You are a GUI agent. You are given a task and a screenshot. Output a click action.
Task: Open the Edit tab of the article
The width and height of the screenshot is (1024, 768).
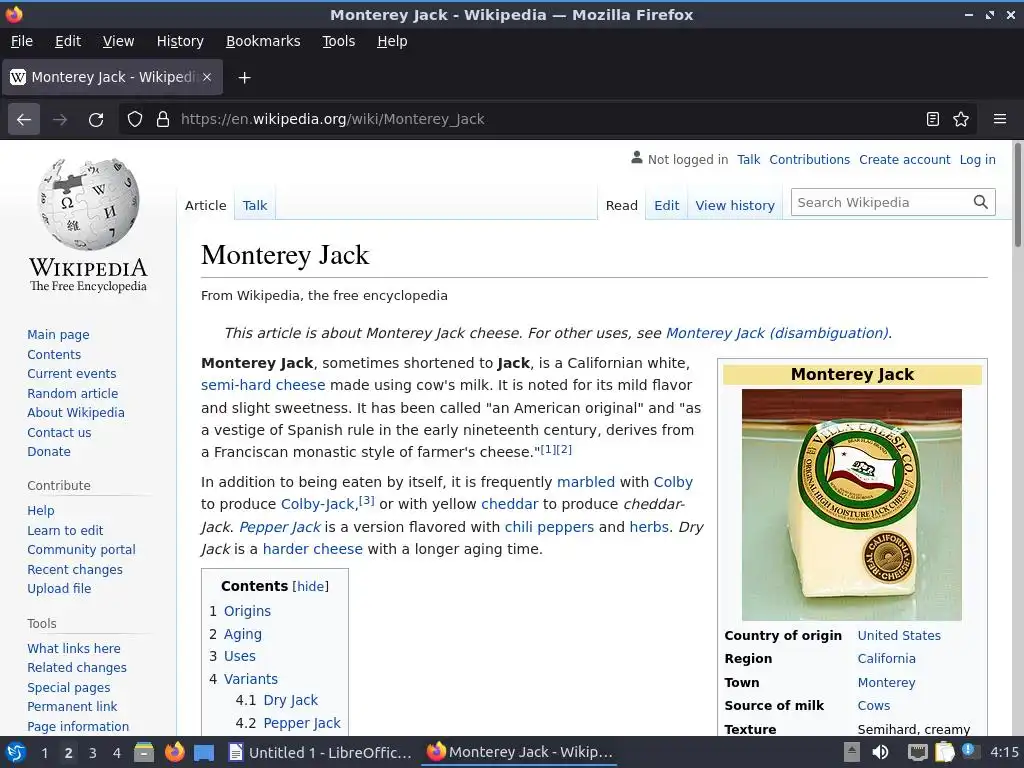[x=666, y=206]
